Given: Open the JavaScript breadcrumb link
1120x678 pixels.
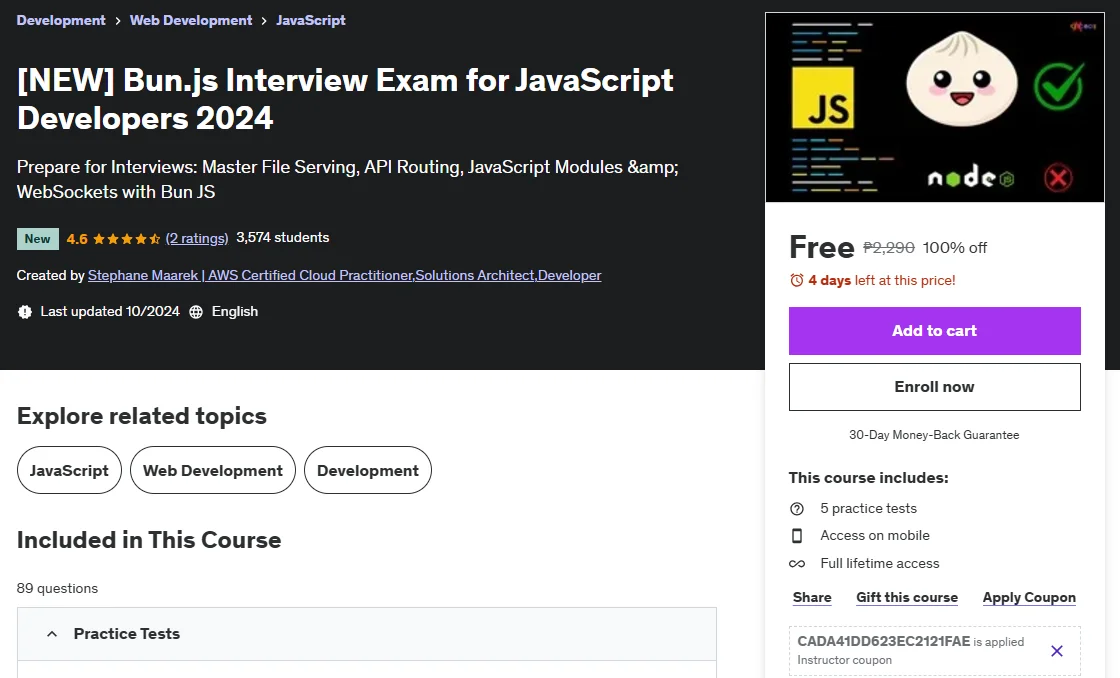Looking at the screenshot, I should (311, 20).
